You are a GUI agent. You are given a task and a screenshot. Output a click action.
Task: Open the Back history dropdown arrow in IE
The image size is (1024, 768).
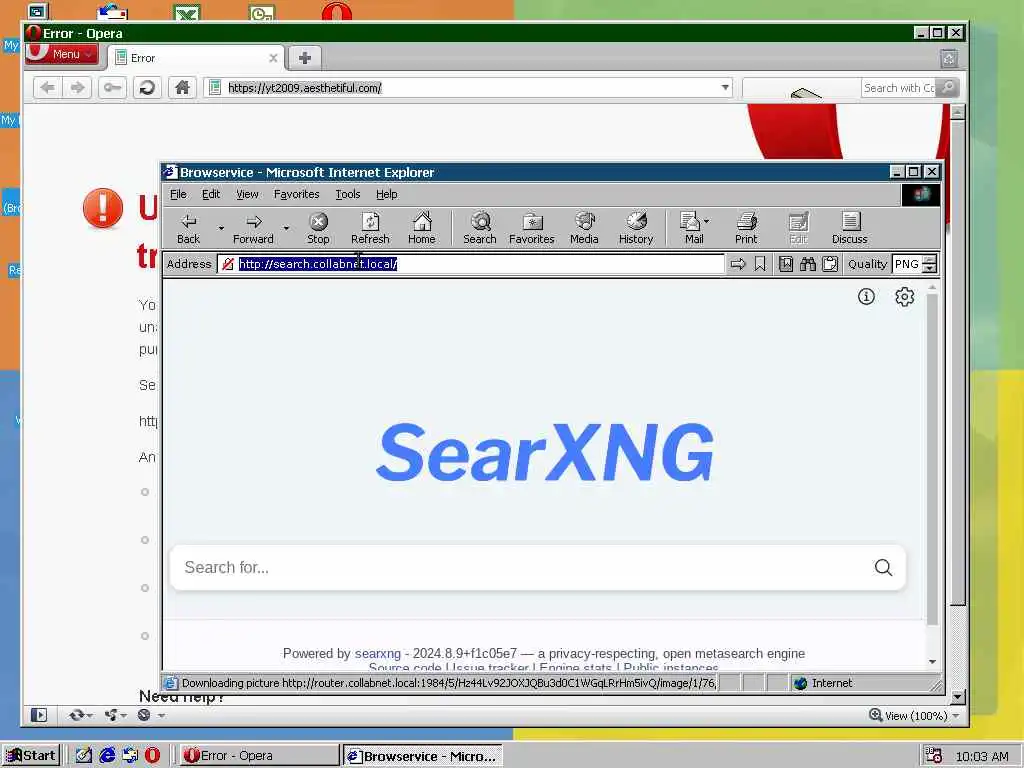[x=221, y=228]
